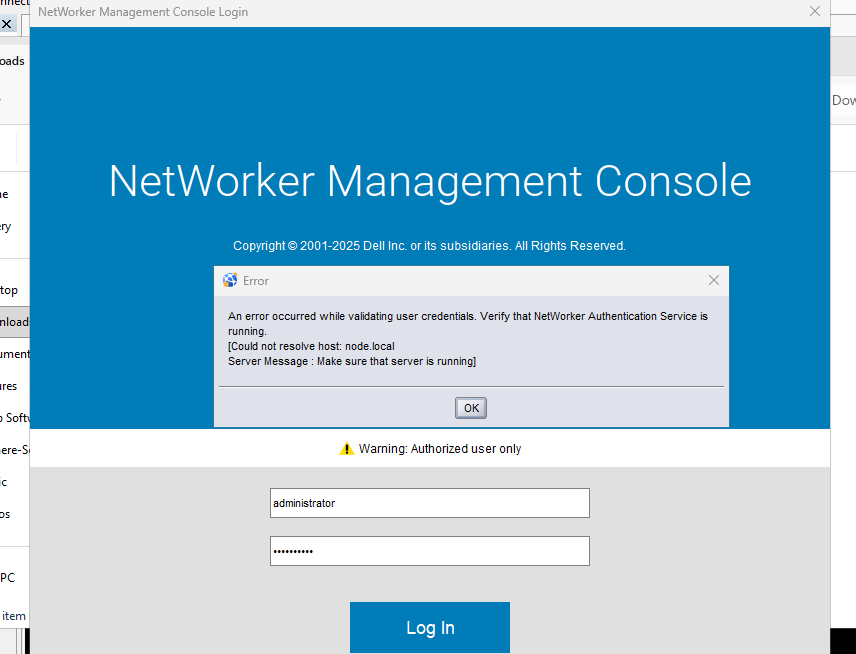Image resolution: width=856 pixels, height=654 pixels.
Task: Click the yellow warning triangle icon
Action: click(x=347, y=449)
